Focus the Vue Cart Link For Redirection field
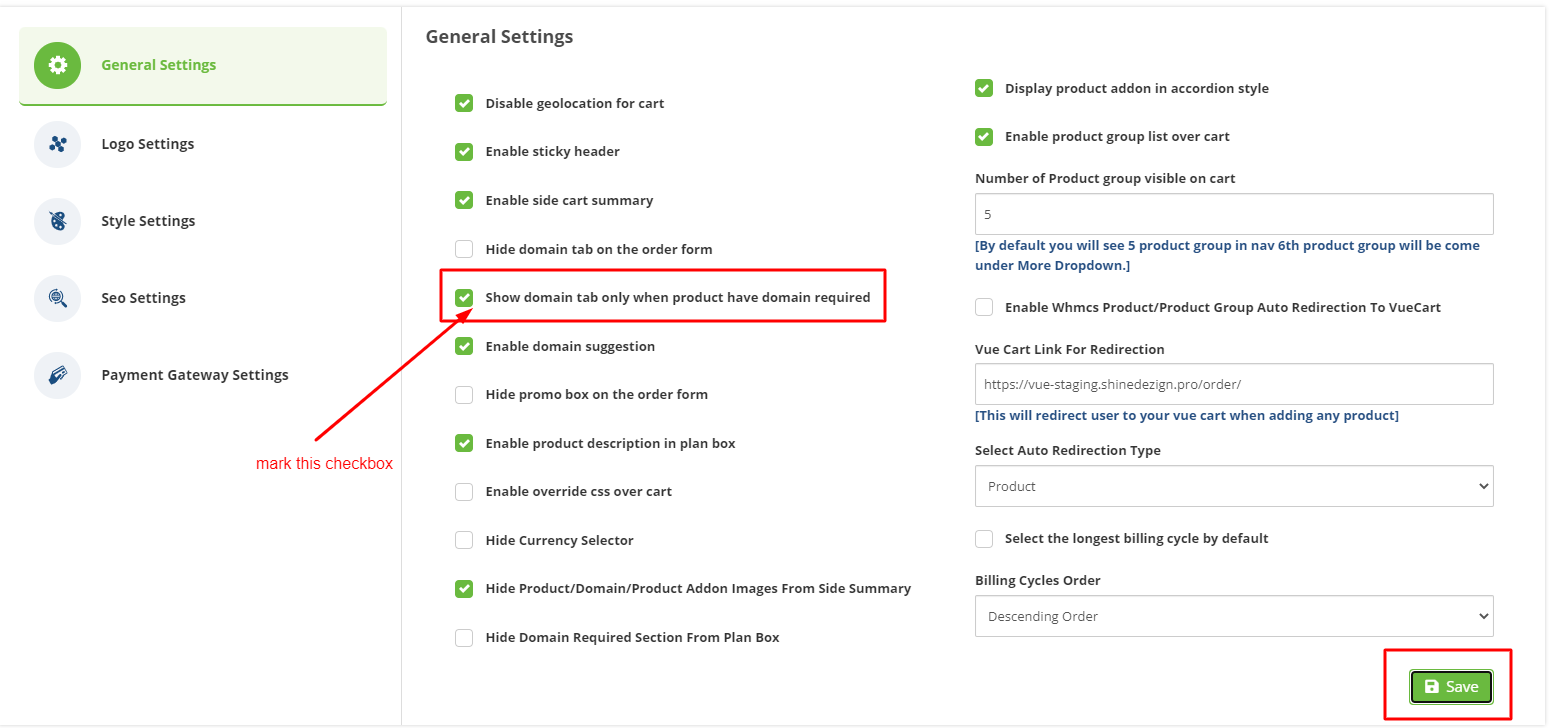This screenshot has width=1549, height=728. (1234, 384)
